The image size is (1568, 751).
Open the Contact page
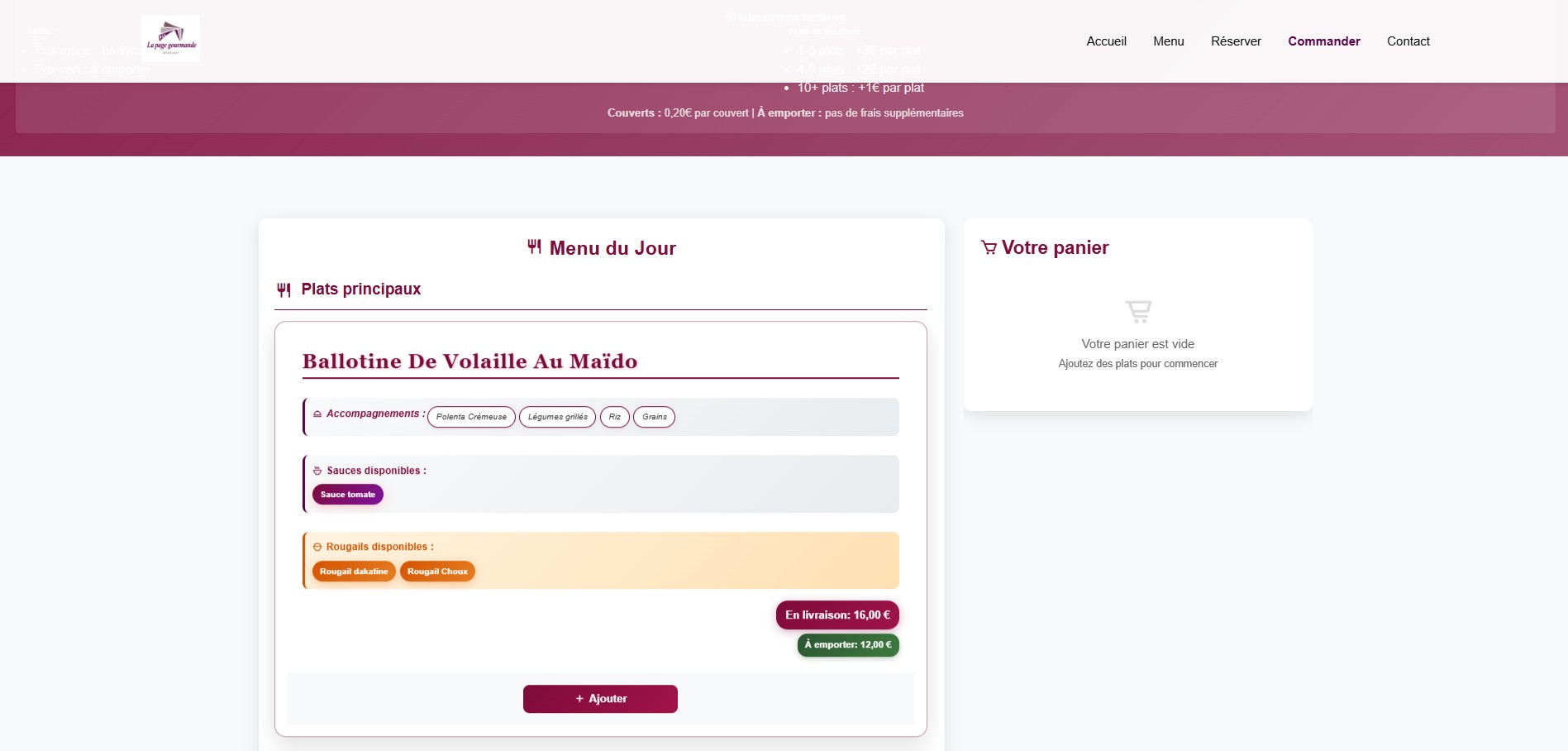tap(1408, 41)
